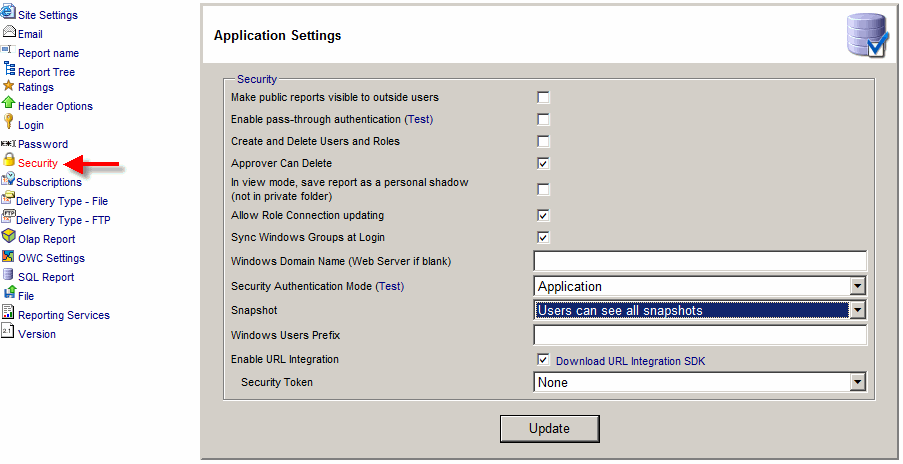Click Test link beside Security Authentication Mode
Image resolution: width=903 pixels, height=464 pixels.
click(x=390, y=286)
